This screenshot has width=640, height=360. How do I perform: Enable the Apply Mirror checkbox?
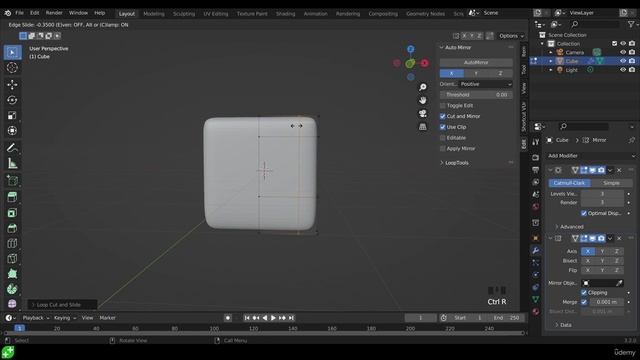pyautogui.click(x=443, y=149)
